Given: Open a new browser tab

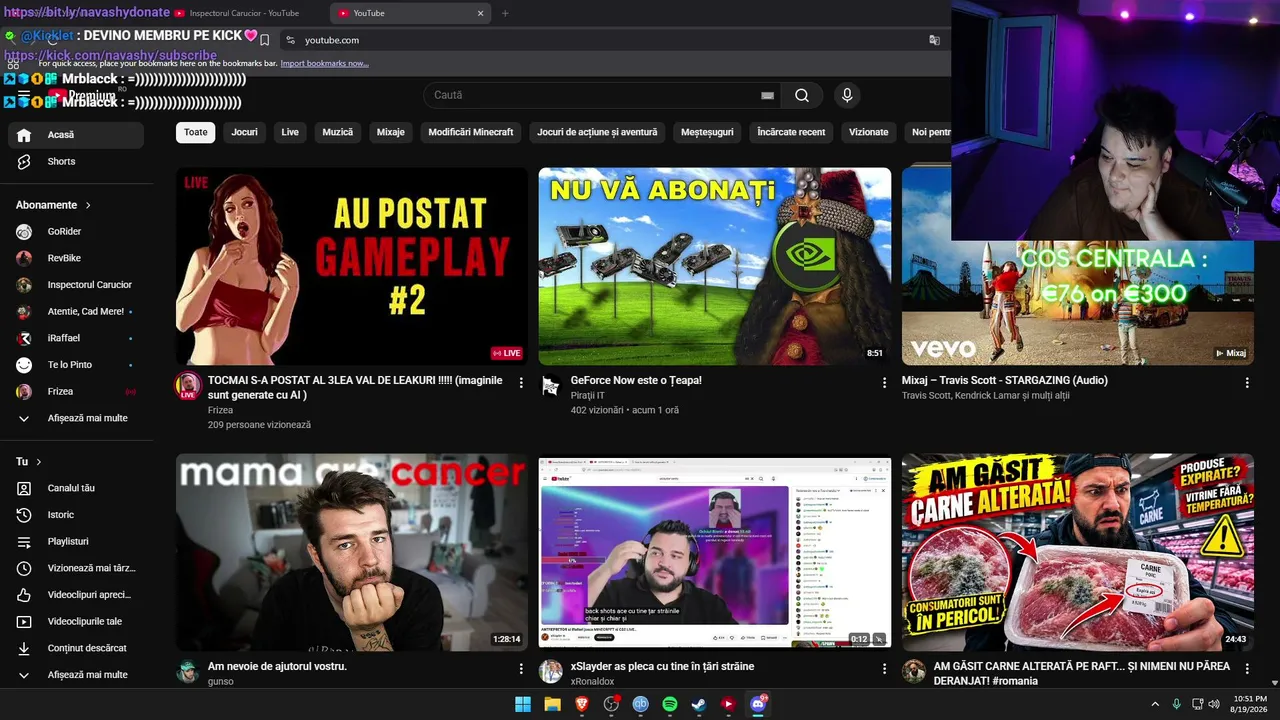Looking at the screenshot, I should (x=505, y=13).
